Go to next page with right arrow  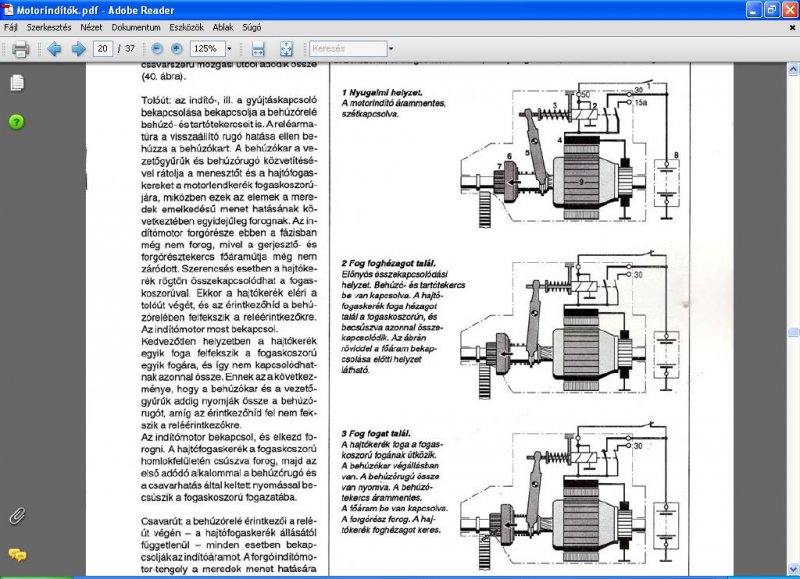click(x=79, y=49)
